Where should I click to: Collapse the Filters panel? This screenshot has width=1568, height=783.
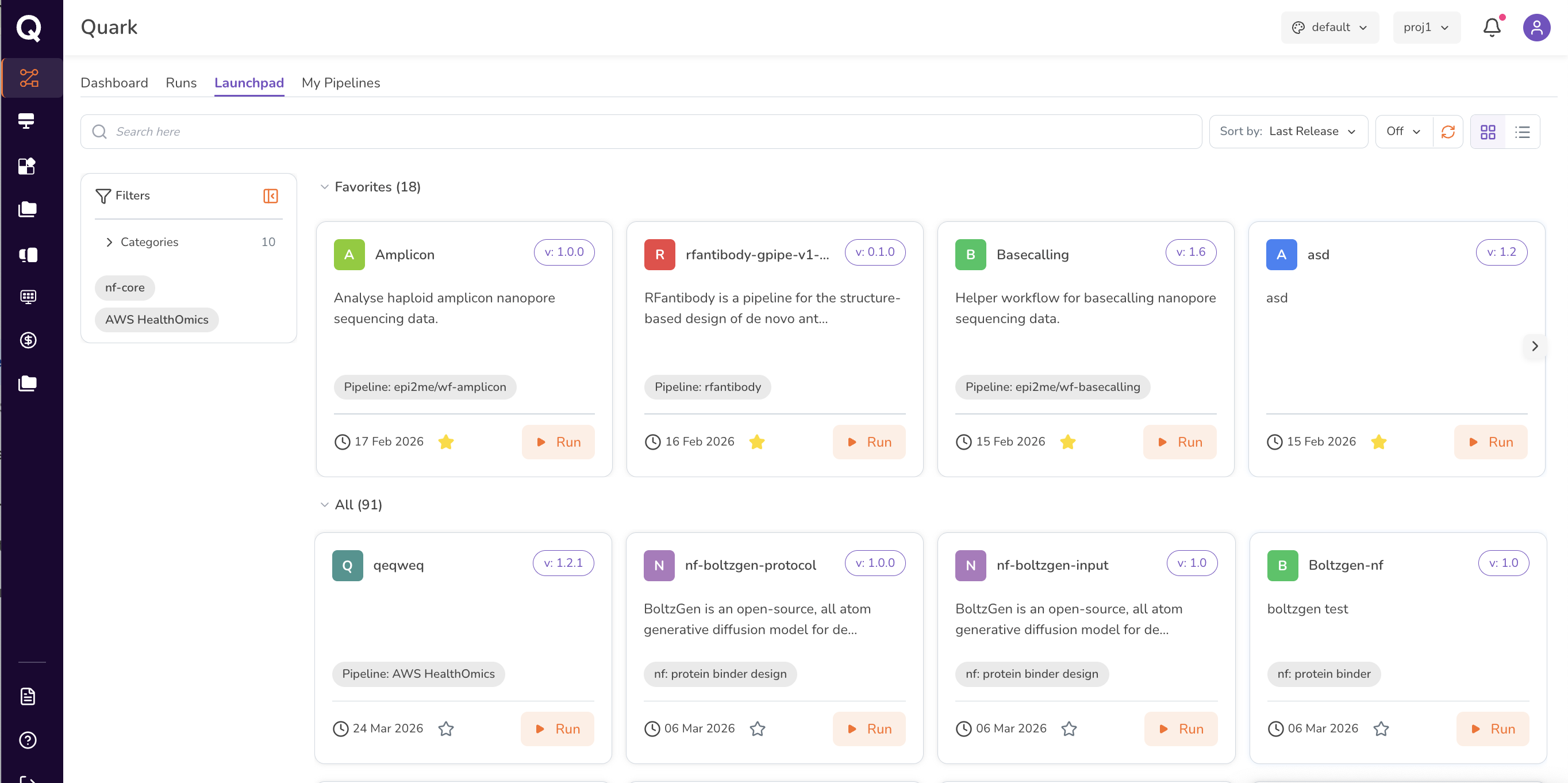[x=270, y=196]
